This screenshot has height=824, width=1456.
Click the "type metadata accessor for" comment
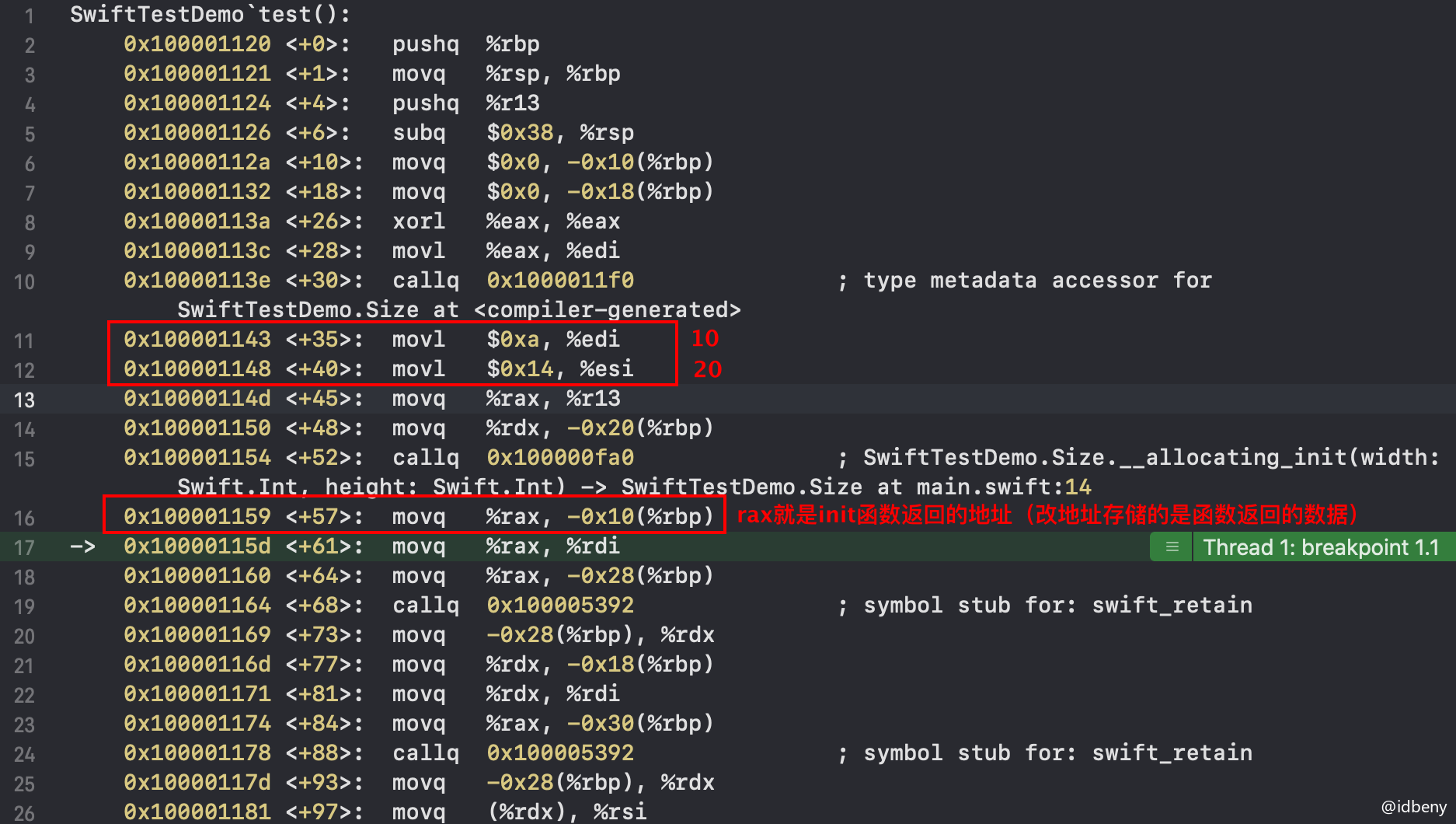(1037, 281)
